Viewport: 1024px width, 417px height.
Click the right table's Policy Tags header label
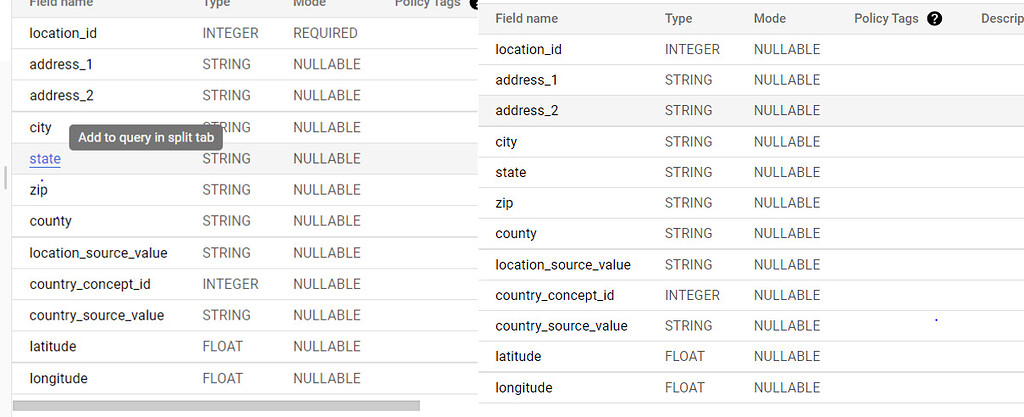(886, 19)
